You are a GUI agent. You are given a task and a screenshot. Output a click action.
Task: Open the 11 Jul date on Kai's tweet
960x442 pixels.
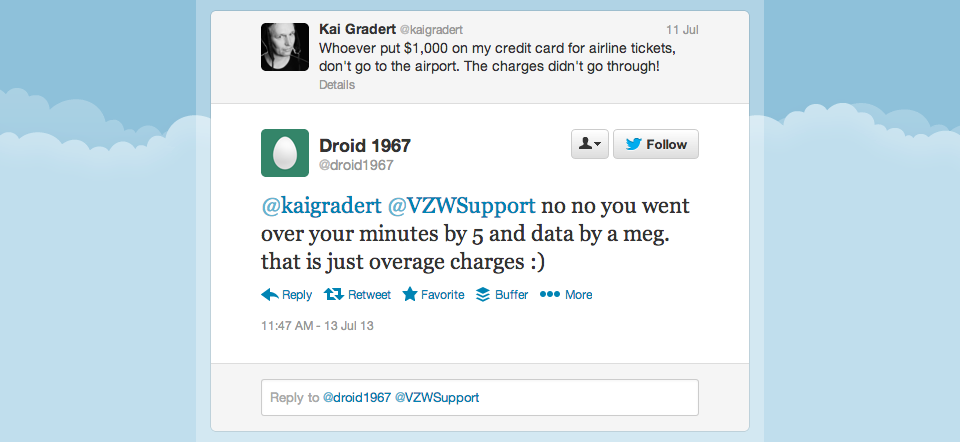click(682, 30)
